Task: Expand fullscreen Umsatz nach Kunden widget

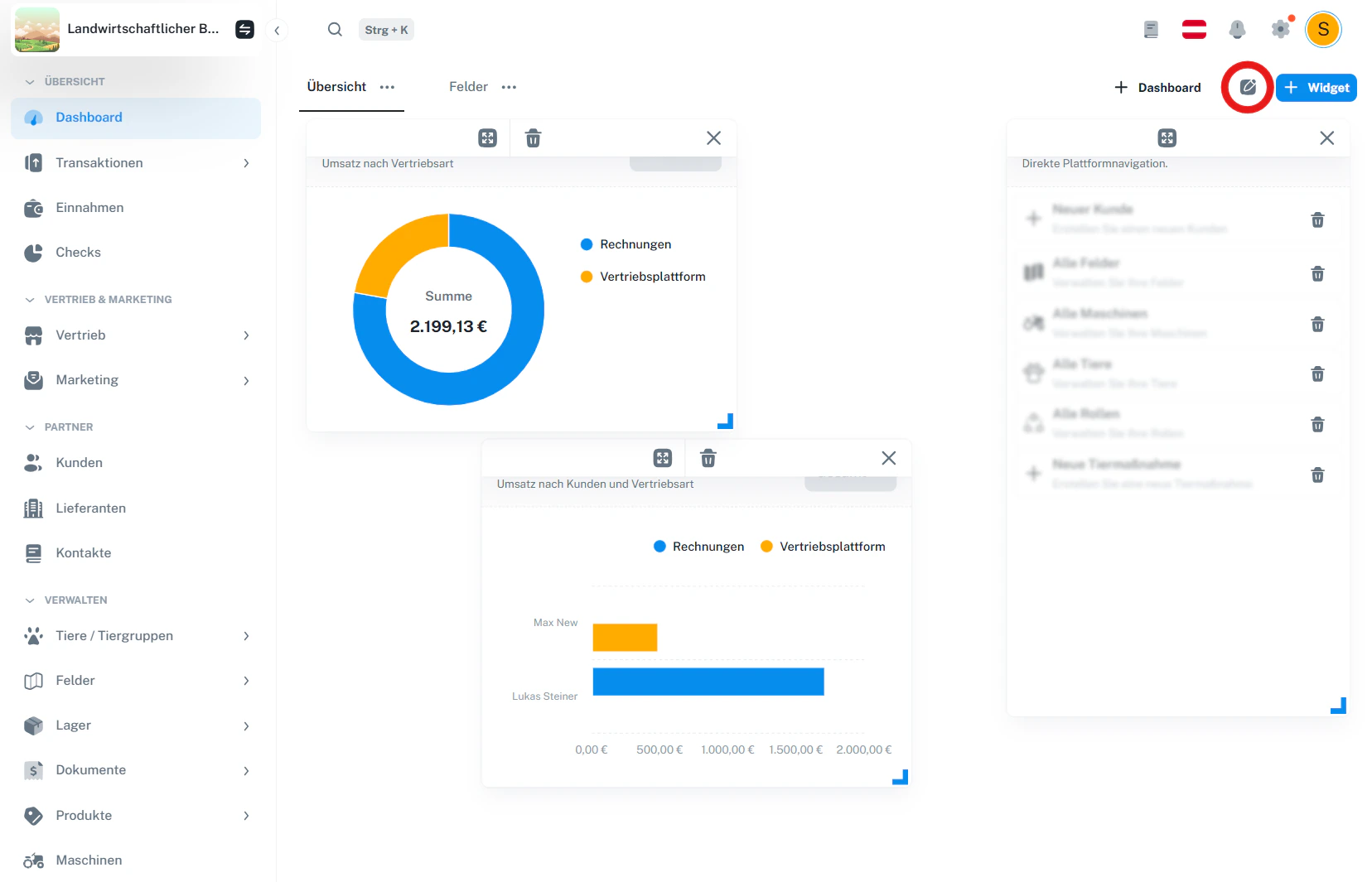Action: point(663,458)
